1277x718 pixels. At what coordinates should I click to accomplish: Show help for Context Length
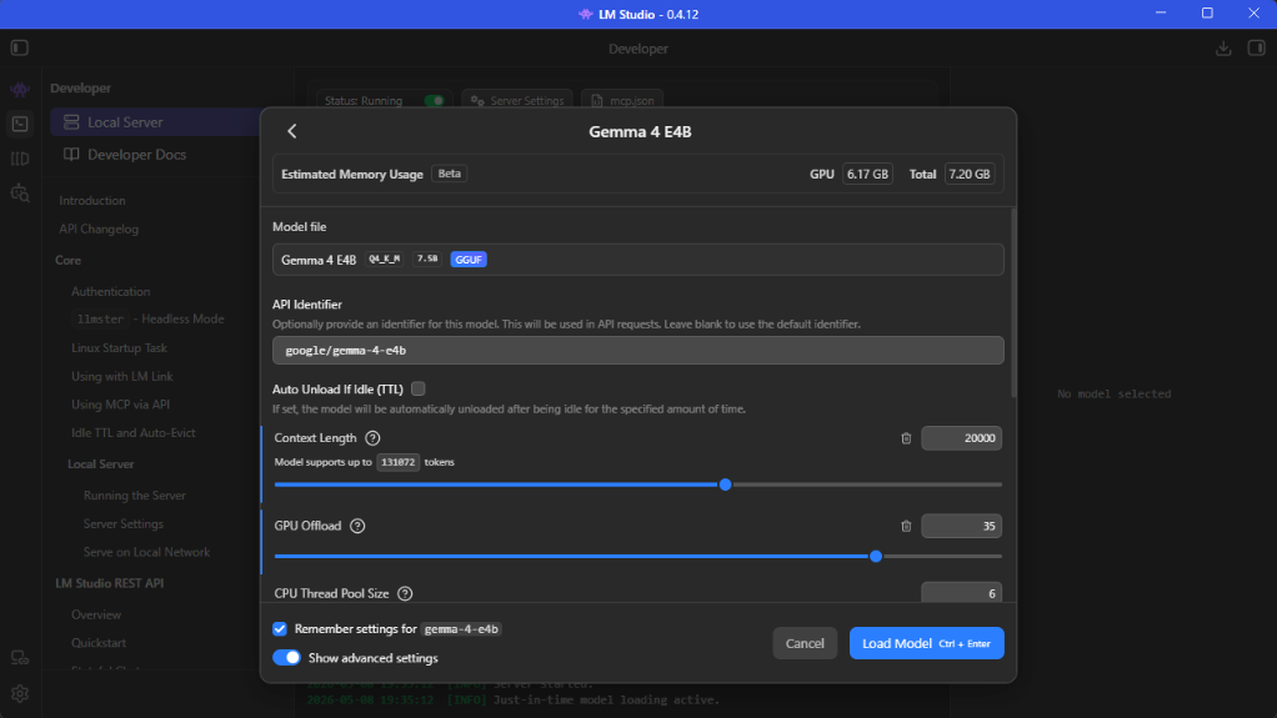(x=373, y=438)
